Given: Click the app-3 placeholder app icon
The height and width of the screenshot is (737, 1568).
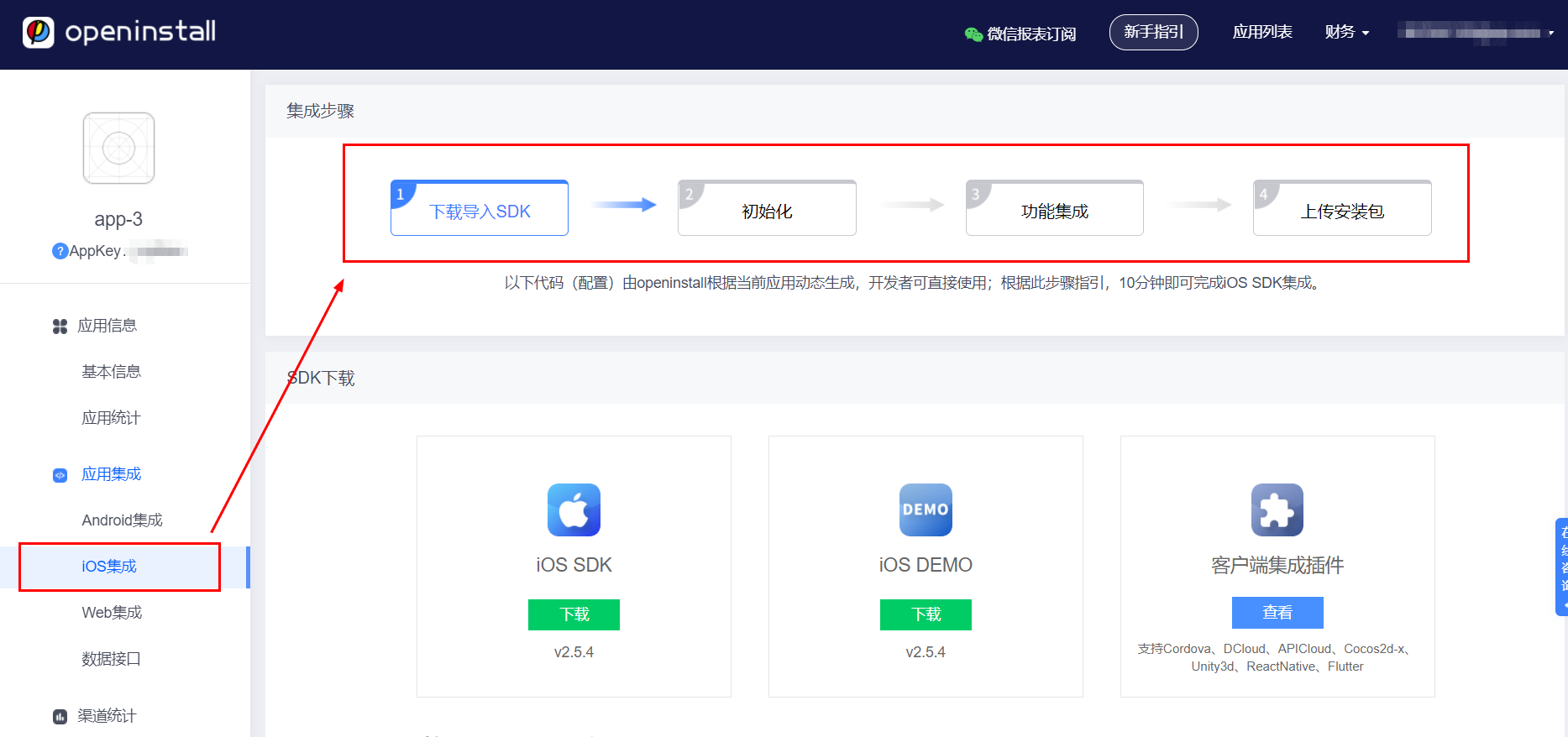Looking at the screenshot, I should coord(118,148).
